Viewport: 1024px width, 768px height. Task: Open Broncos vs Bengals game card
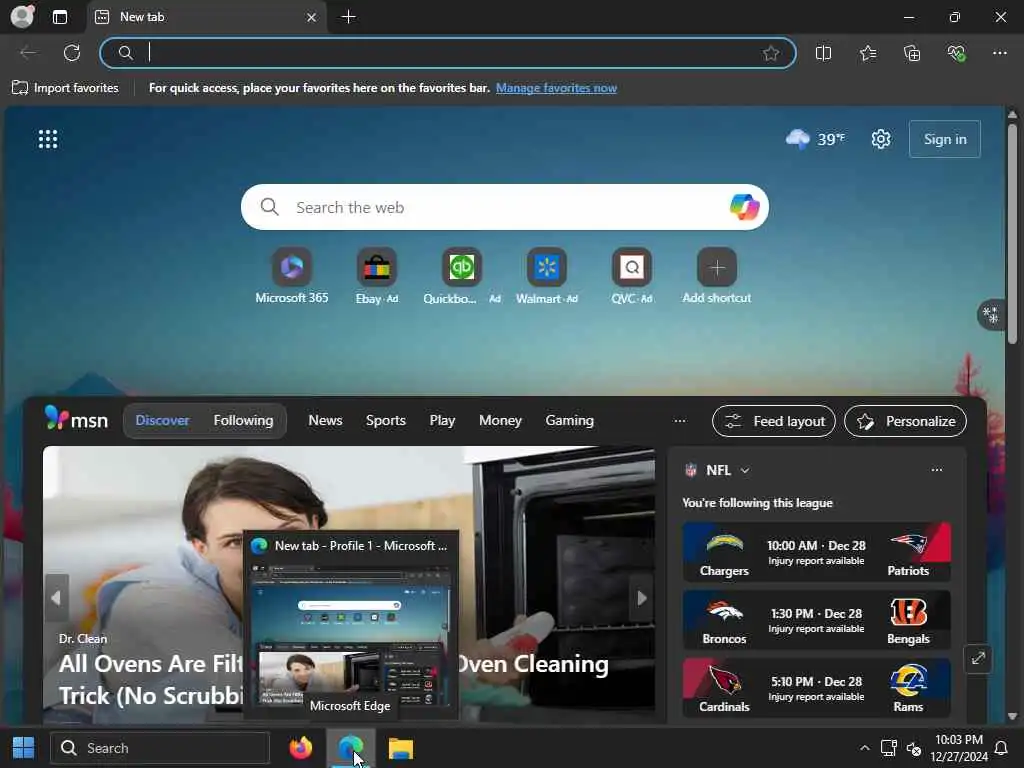coord(816,620)
